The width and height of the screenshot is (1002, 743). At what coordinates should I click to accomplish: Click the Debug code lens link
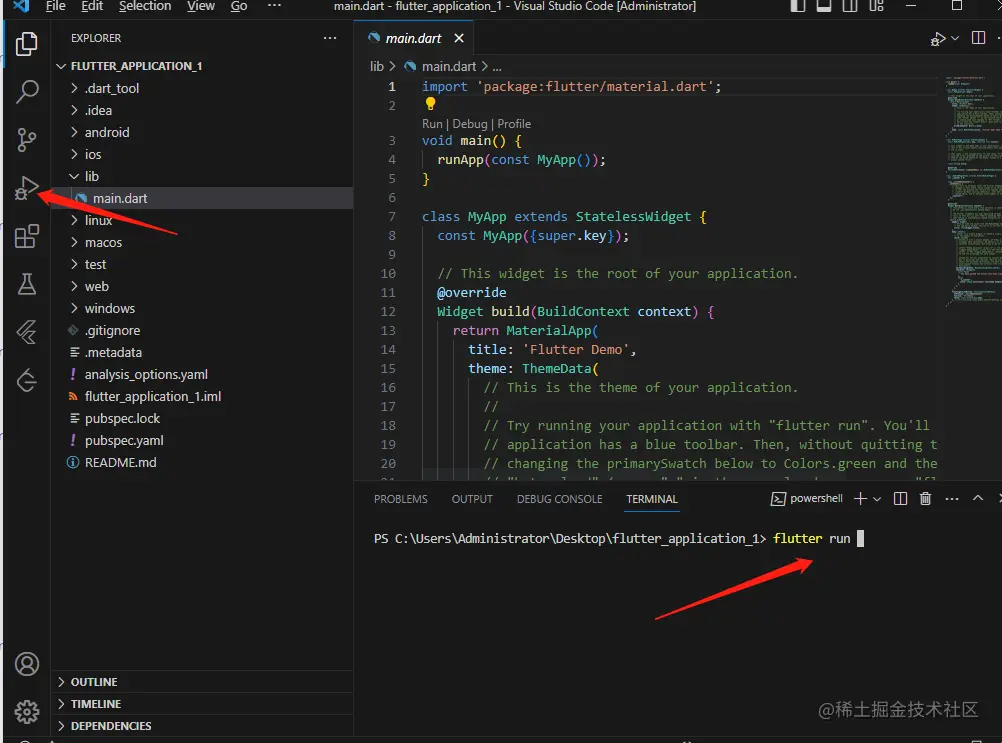470,124
